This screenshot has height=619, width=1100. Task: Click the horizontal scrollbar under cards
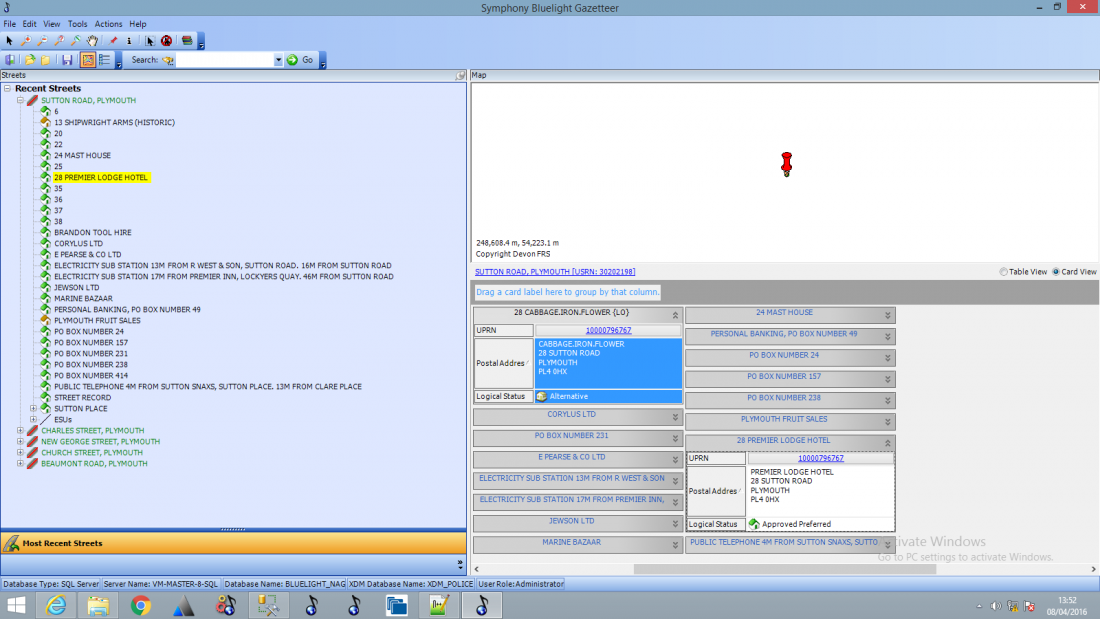tap(785, 569)
